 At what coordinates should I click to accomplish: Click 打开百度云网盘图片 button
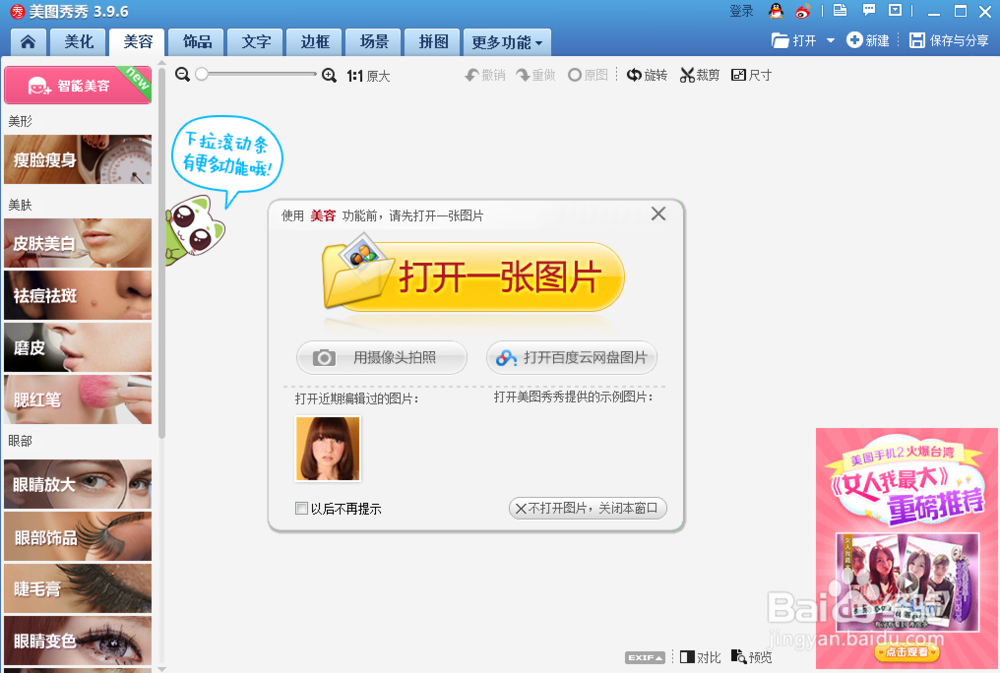click(571, 358)
